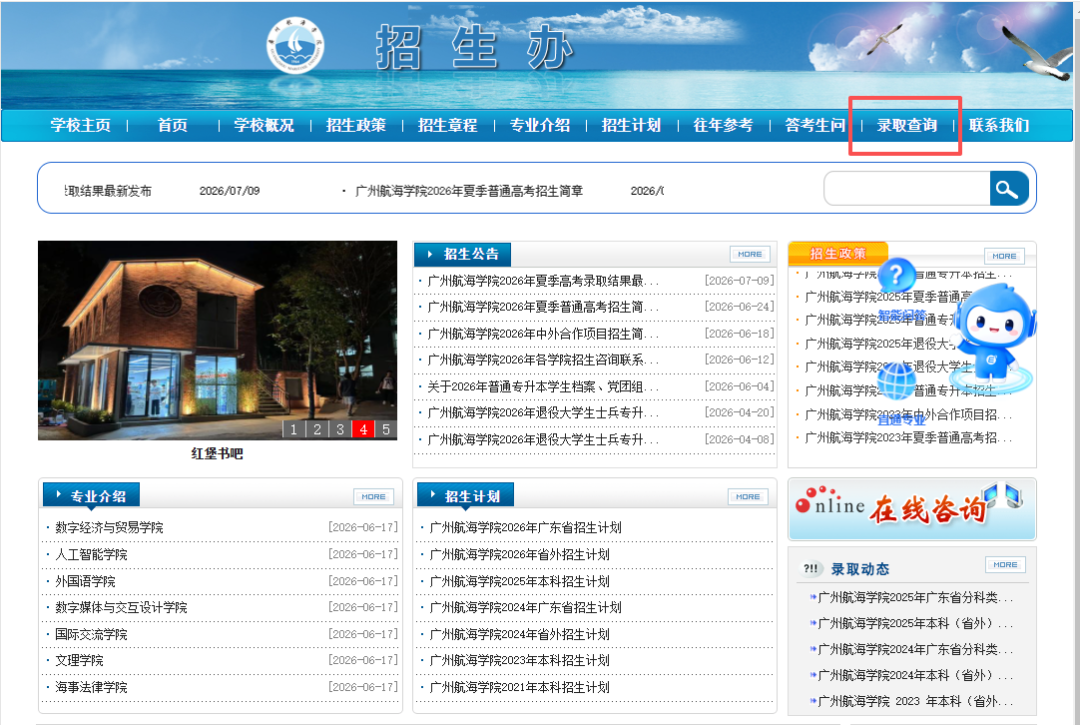The width and height of the screenshot is (1080, 725).
Task: Switch slideshow to slide 1
Action: tap(293, 430)
